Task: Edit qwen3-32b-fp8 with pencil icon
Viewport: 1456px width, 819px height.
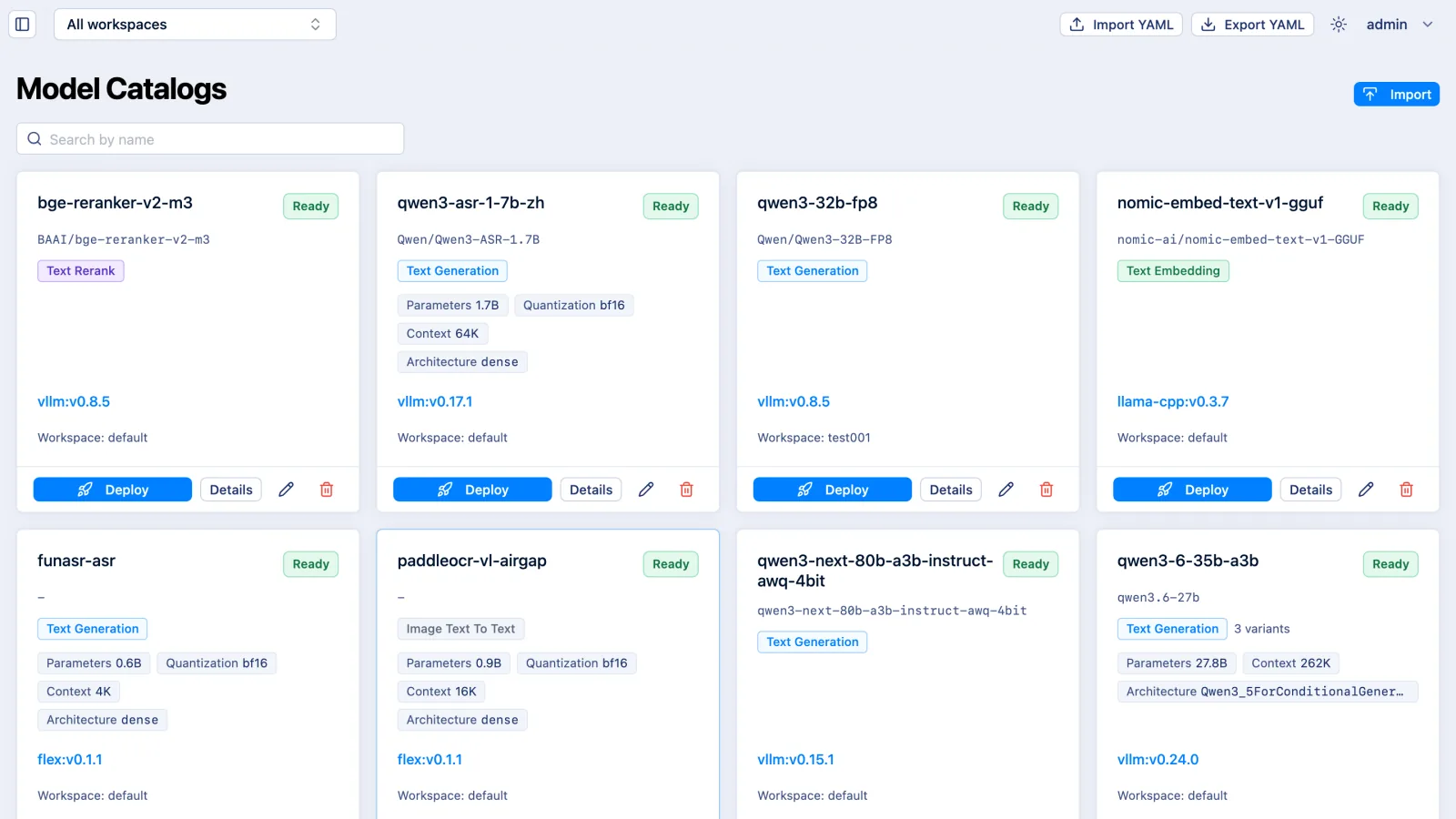Action: tap(1006, 490)
